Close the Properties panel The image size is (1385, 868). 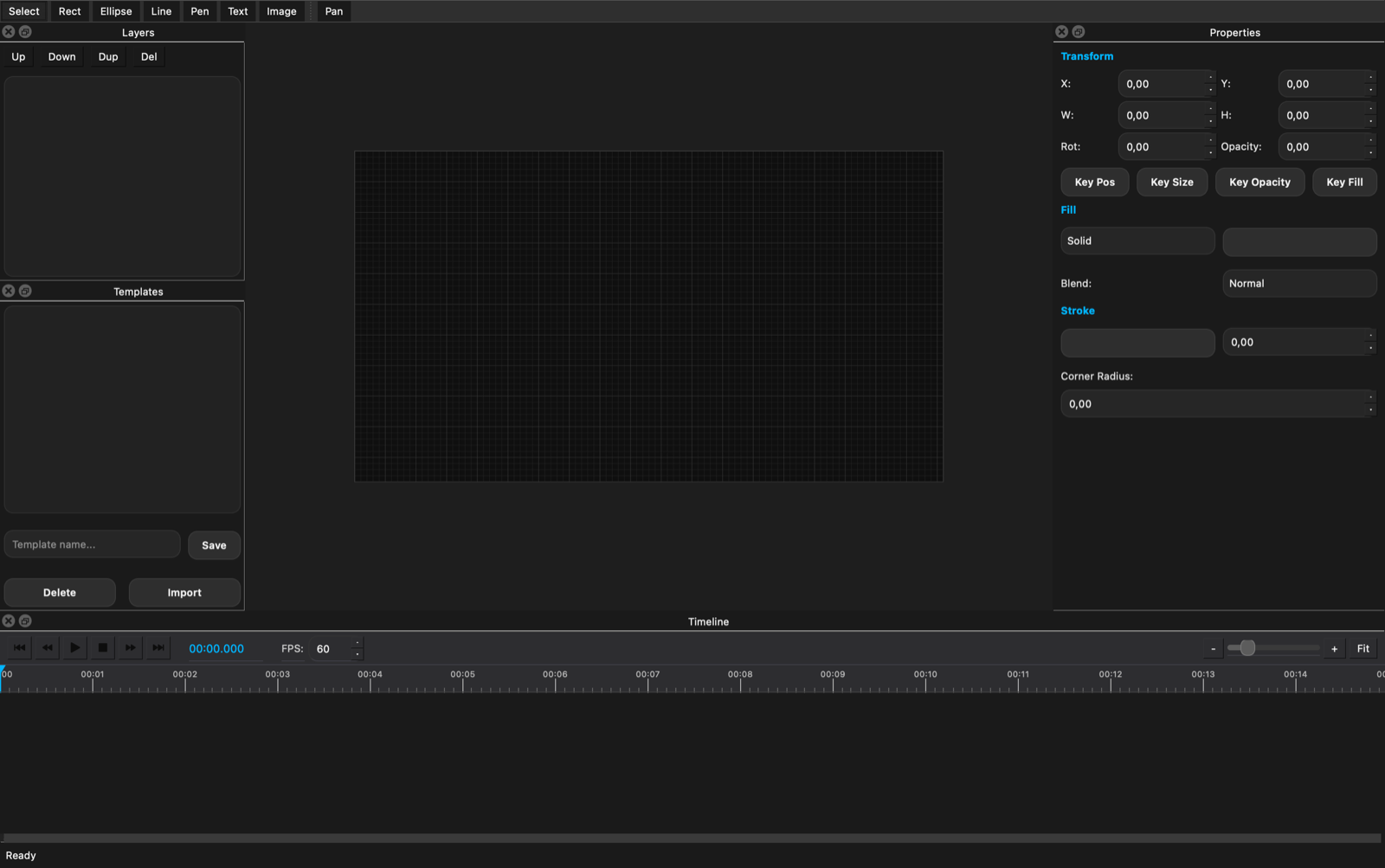pos(1062,32)
